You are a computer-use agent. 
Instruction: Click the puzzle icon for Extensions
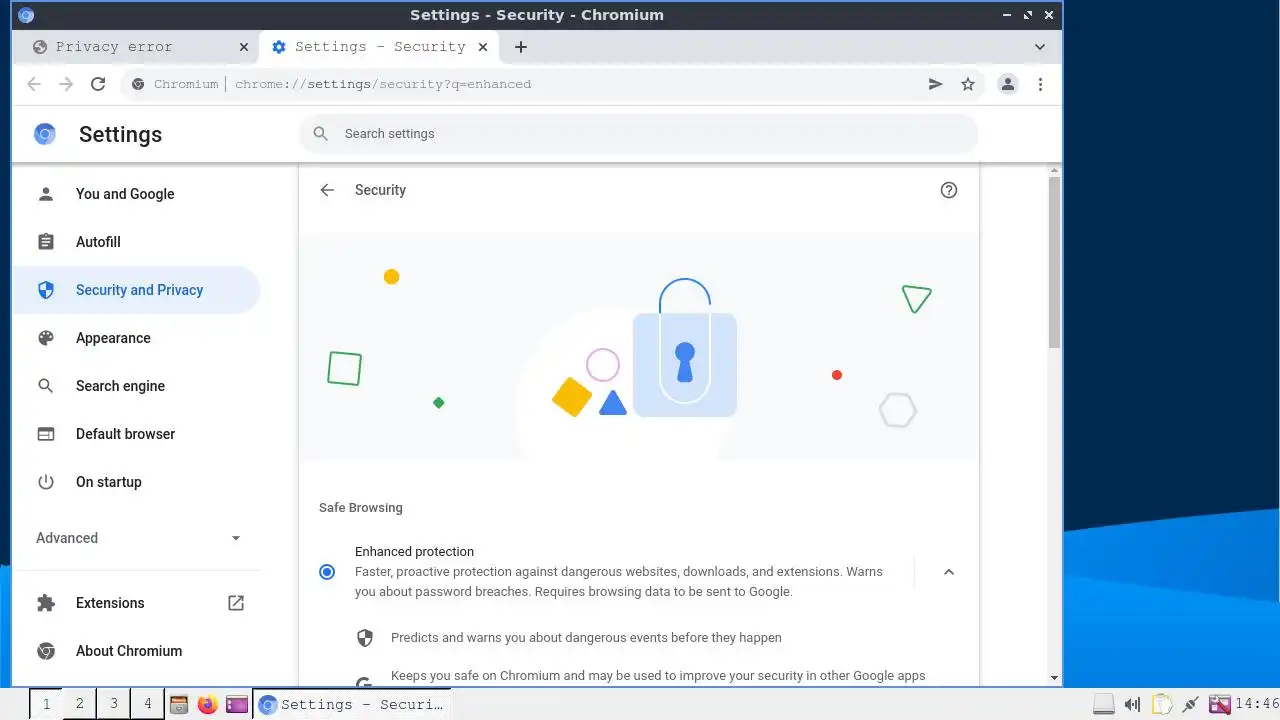[x=46, y=603]
